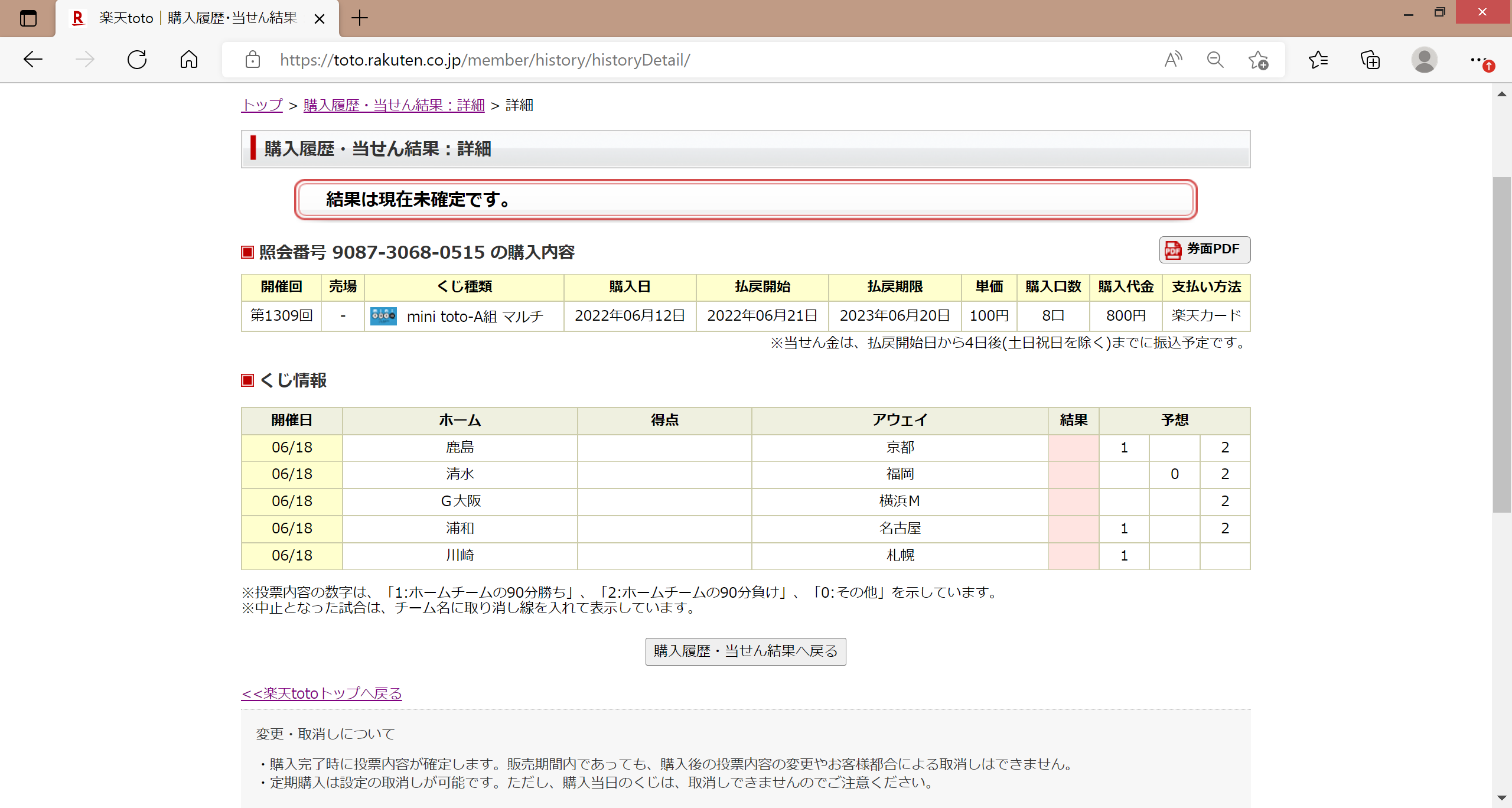The image size is (1512, 808).
Task: Click the 100円 unit price cell
Action: pyautogui.click(x=989, y=316)
